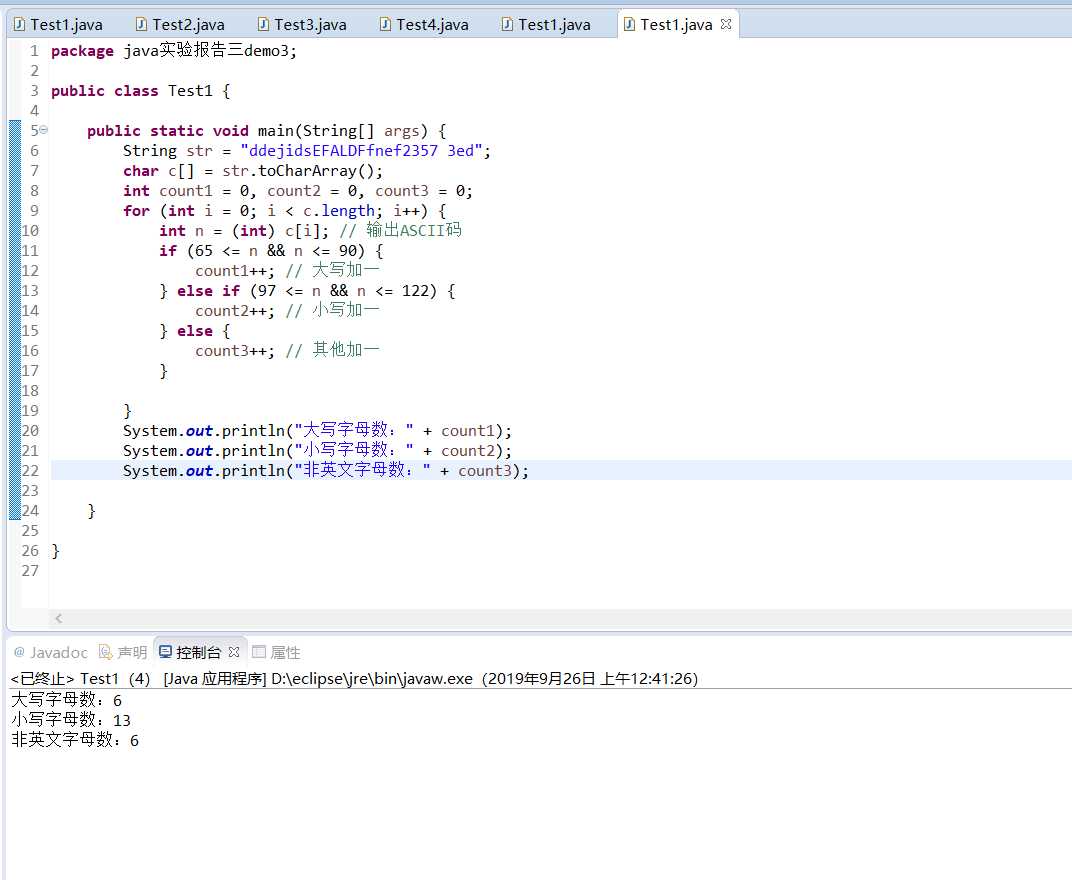Click line number 27 in the gutter
Image resolution: width=1072 pixels, height=880 pixels.
pos(30,570)
